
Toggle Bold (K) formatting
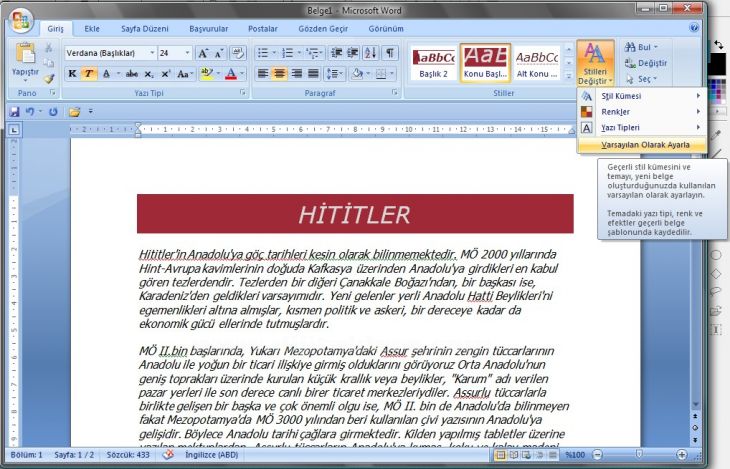[72, 74]
